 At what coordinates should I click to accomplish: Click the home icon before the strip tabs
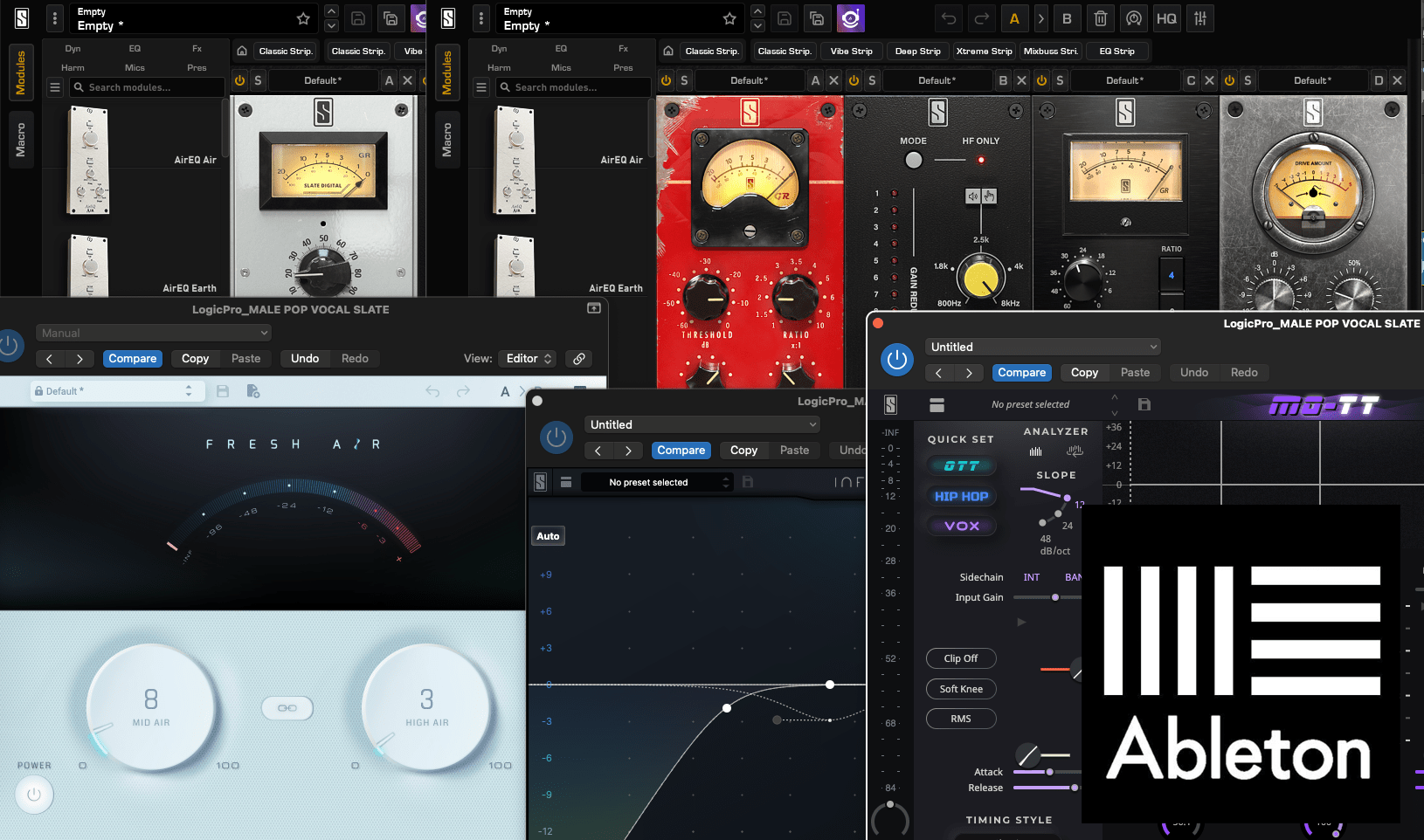pos(668,51)
